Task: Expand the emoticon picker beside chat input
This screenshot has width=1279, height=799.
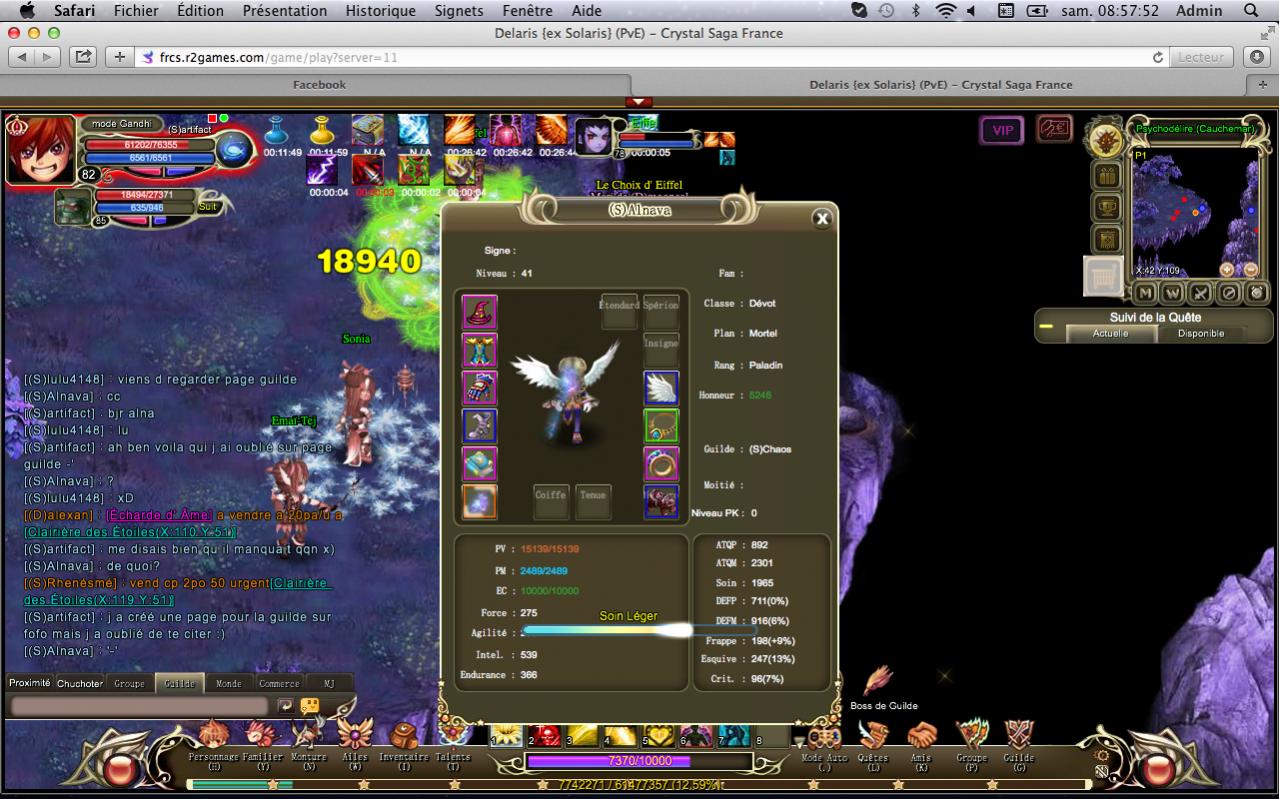Action: (310, 706)
